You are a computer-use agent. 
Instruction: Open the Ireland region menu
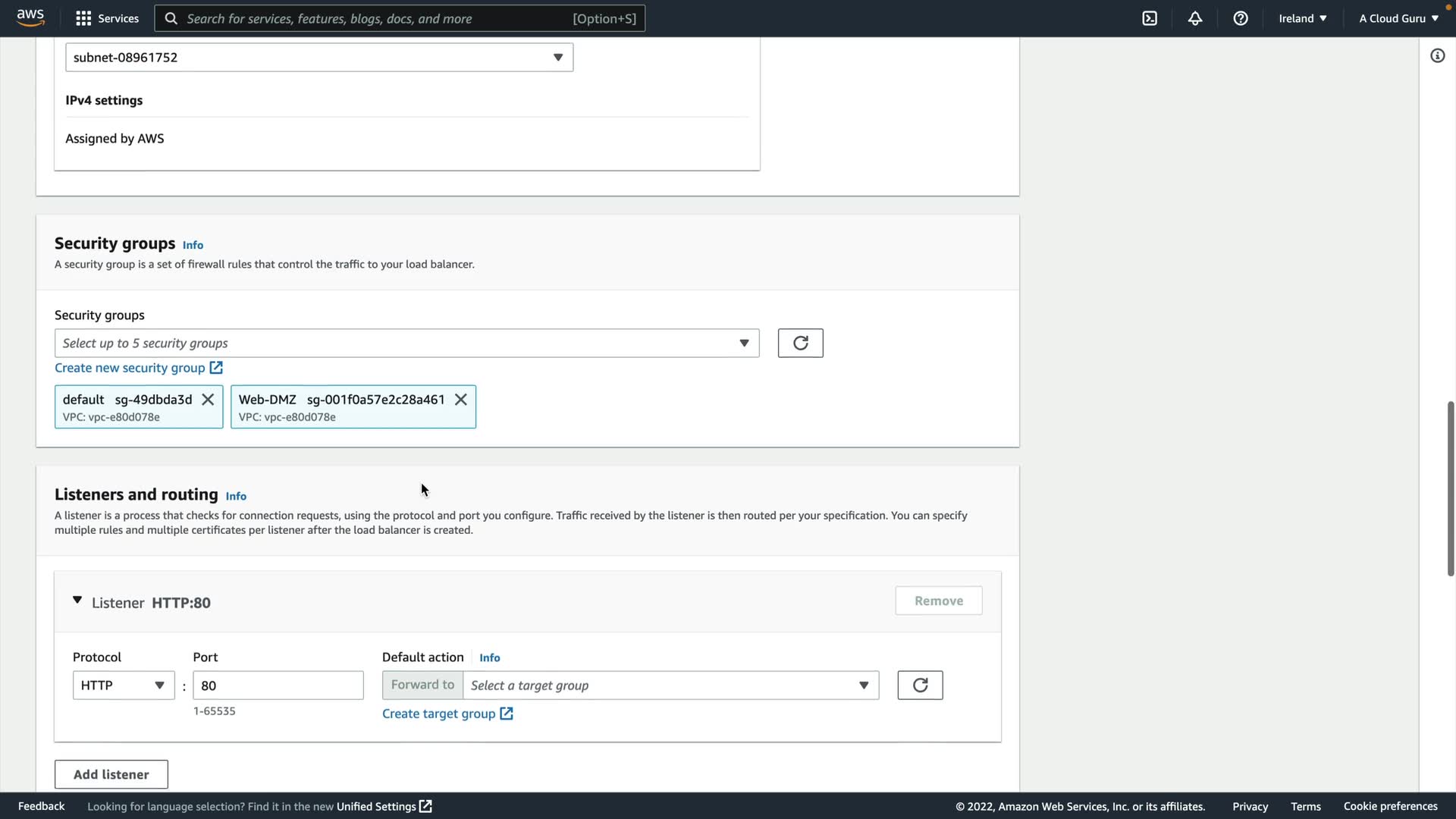[1302, 18]
